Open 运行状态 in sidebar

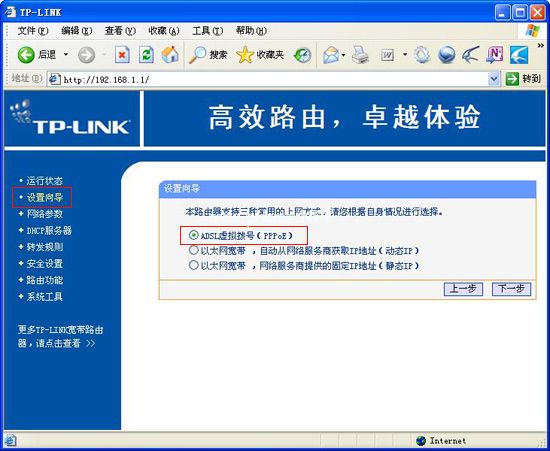(45, 181)
